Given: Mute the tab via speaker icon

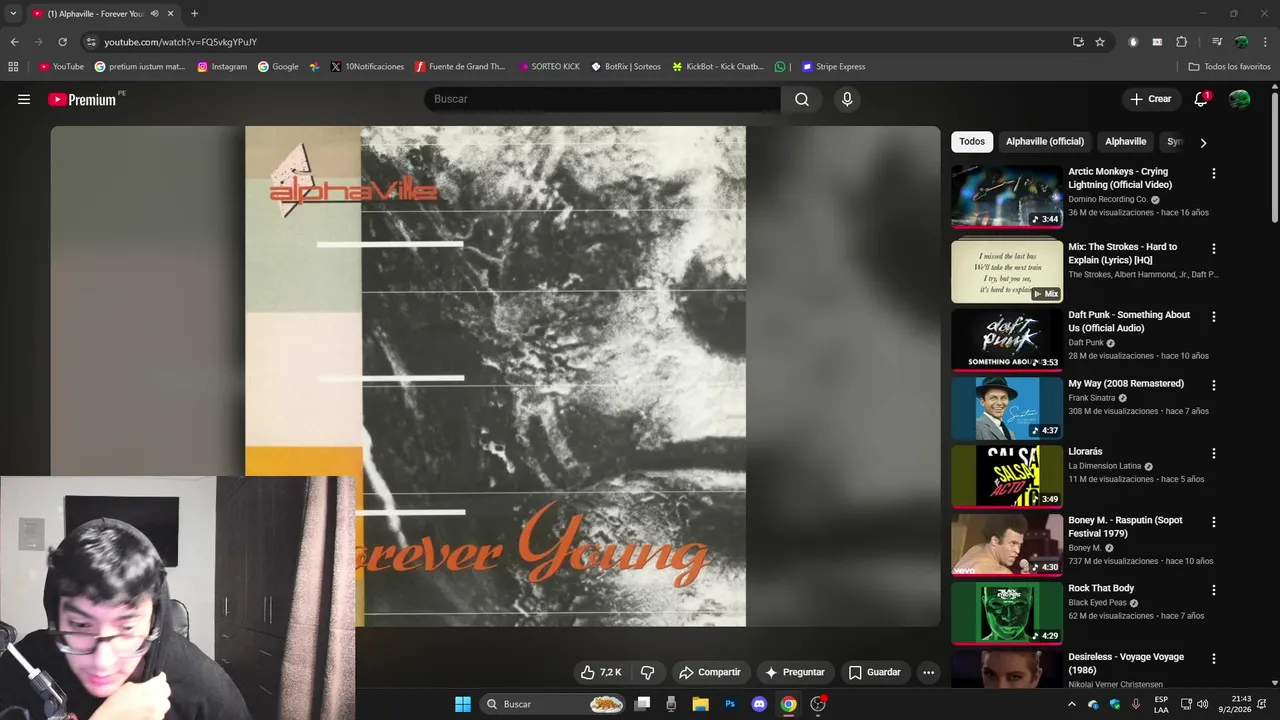Looking at the screenshot, I should [154, 14].
